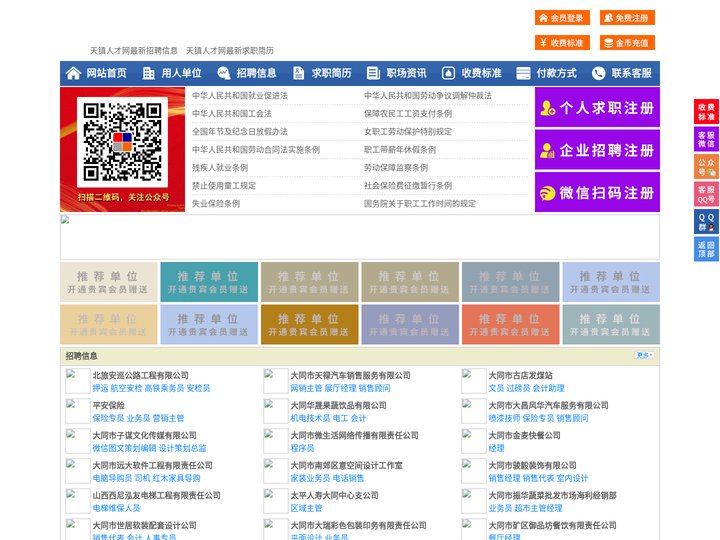Open 中华人民共和国就业促进法 link

pyautogui.click(x=240, y=96)
